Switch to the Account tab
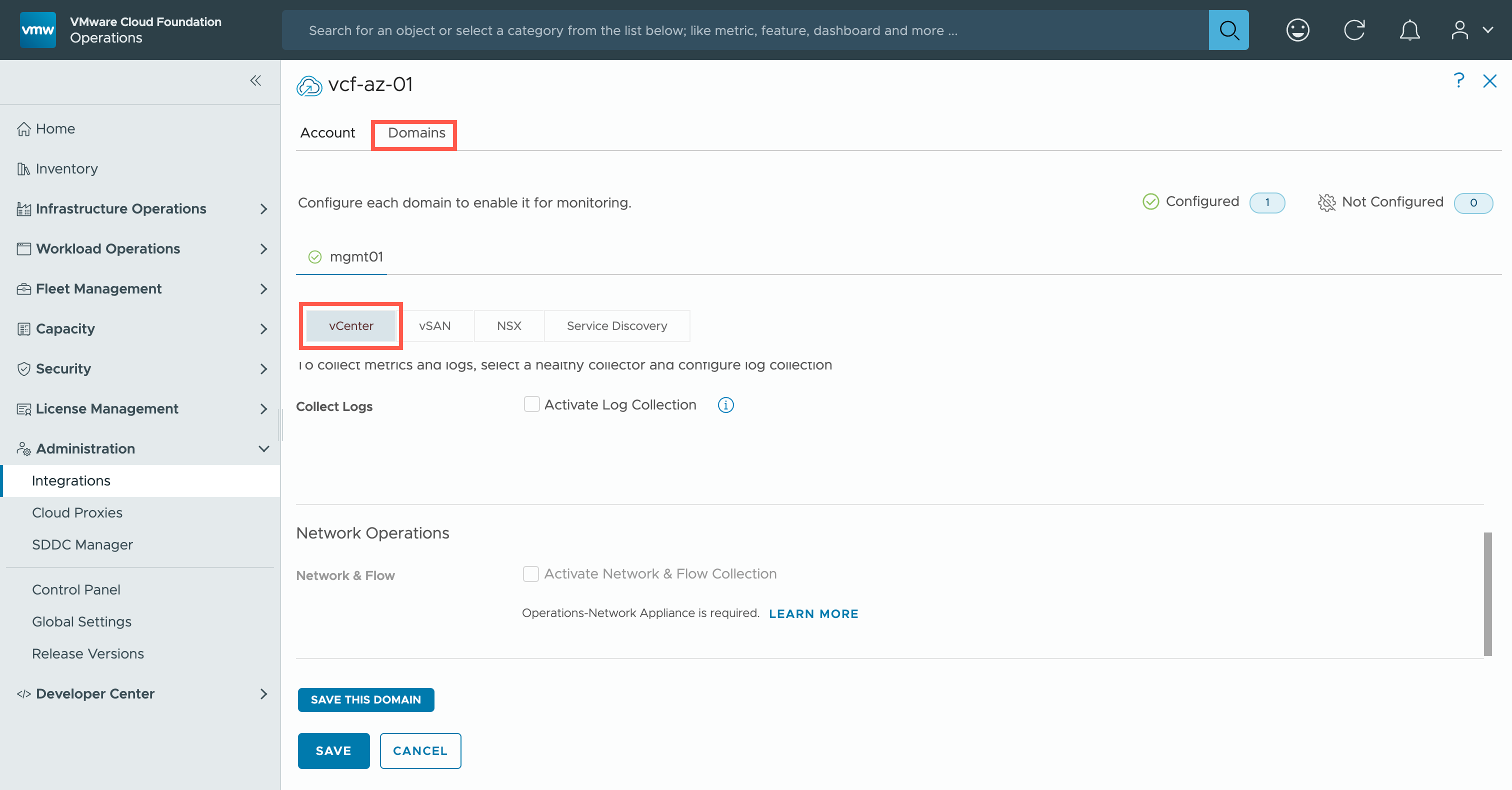The width and height of the screenshot is (1512, 790). coord(327,133)
